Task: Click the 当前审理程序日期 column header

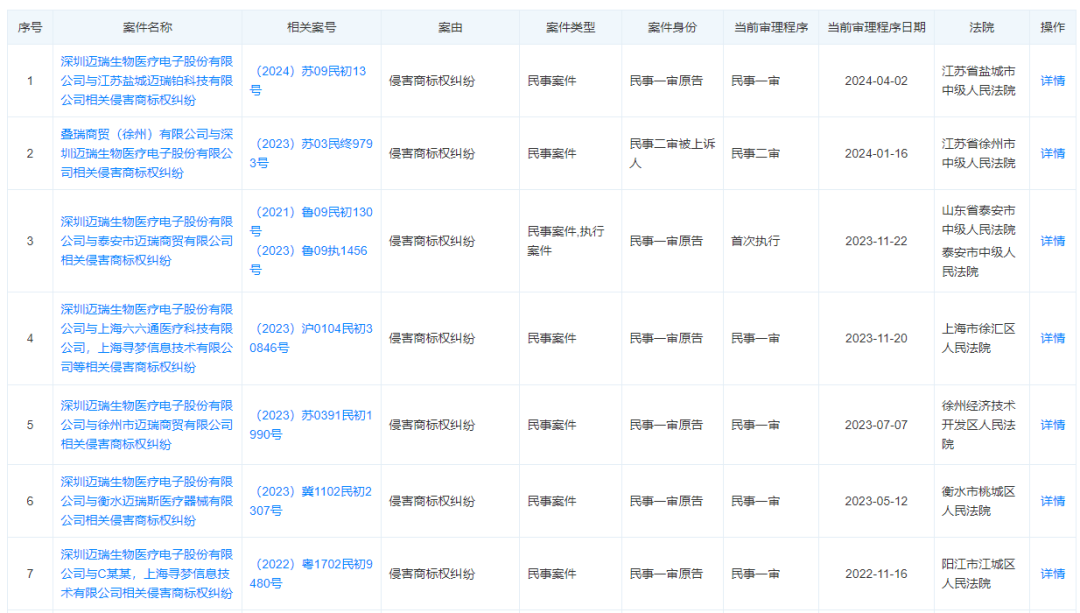Action: [x=876, y=28]
